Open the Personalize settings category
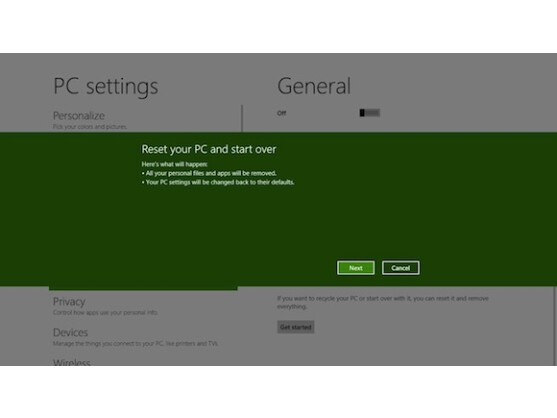 tap(79, 115)
